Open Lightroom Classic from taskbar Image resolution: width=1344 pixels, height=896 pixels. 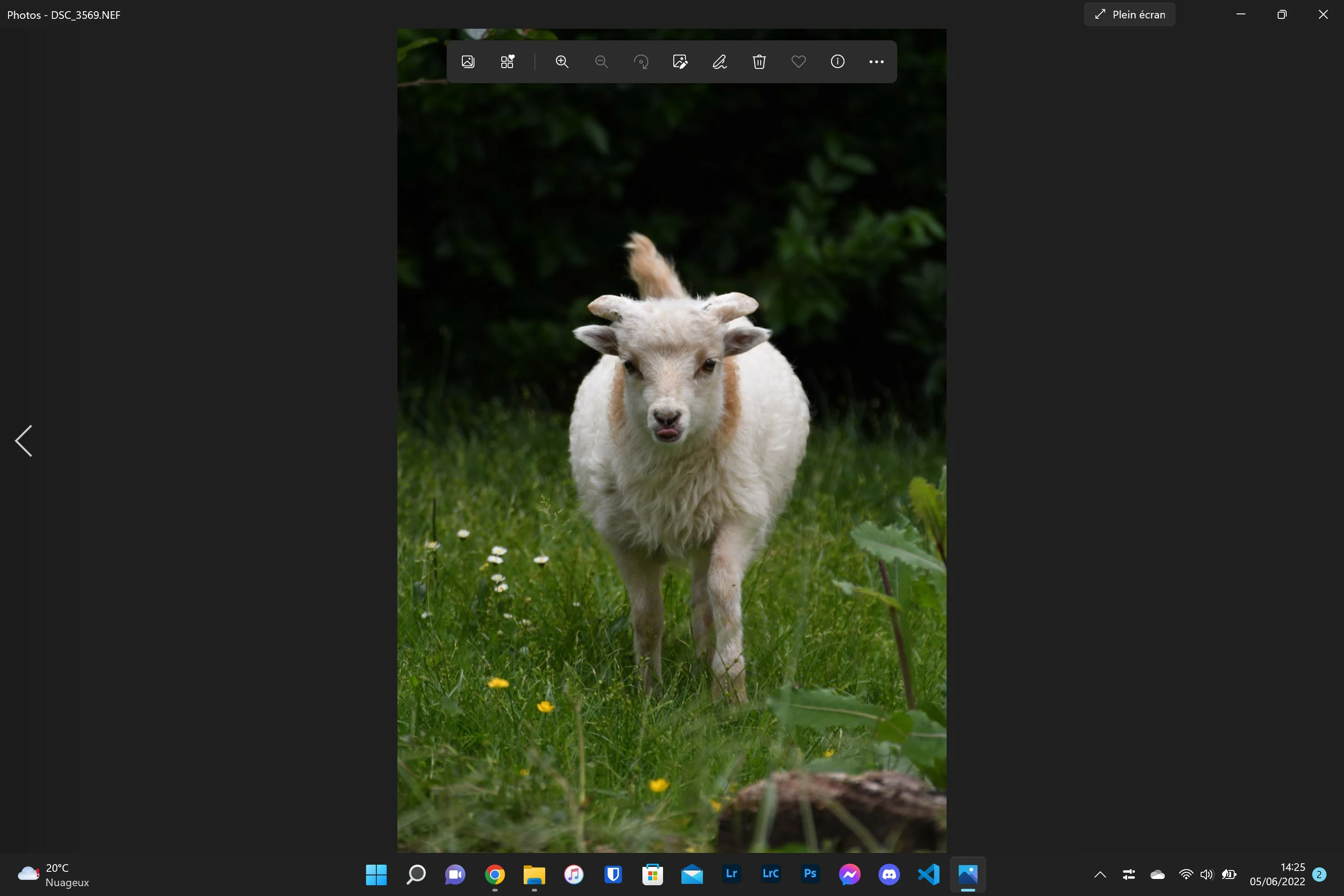pos(770,874)
